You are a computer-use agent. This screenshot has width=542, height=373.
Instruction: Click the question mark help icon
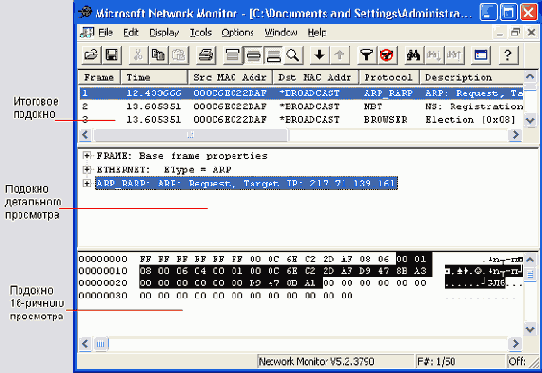(x=508, y=55)
